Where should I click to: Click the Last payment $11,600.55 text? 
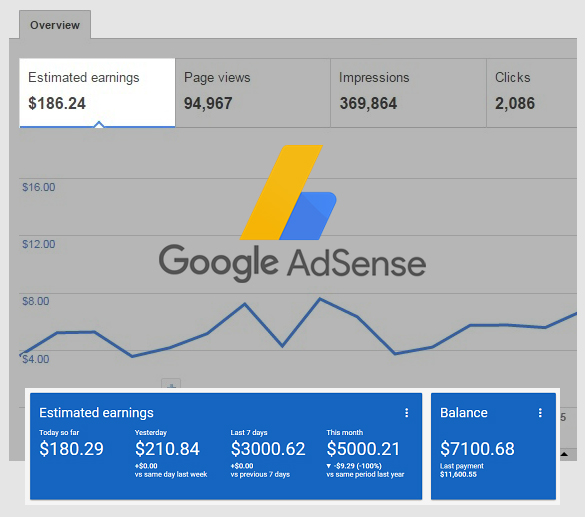coord(462,470)
